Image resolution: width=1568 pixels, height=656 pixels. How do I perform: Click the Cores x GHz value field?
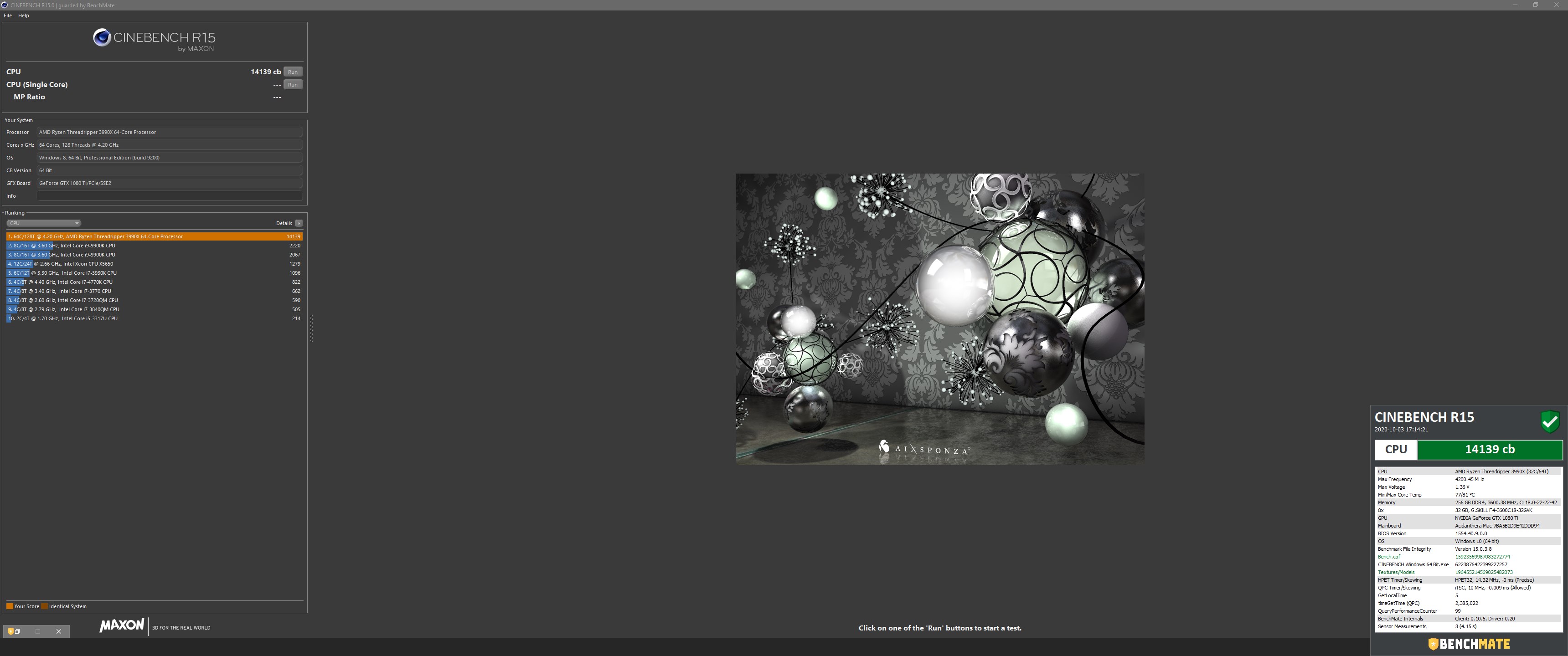[170, 145]
